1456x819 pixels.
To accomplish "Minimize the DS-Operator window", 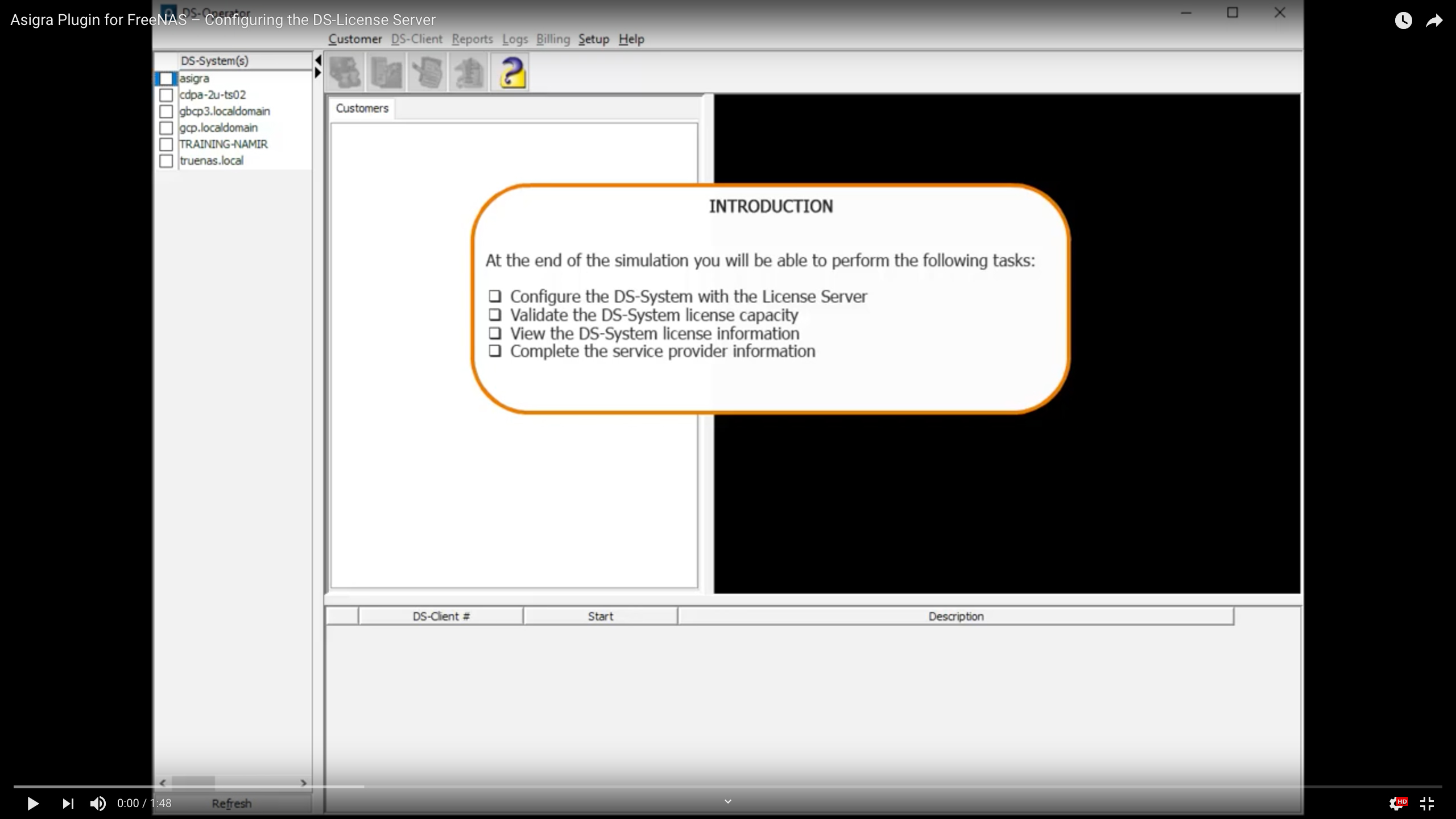I will [x=1186, y=13].
